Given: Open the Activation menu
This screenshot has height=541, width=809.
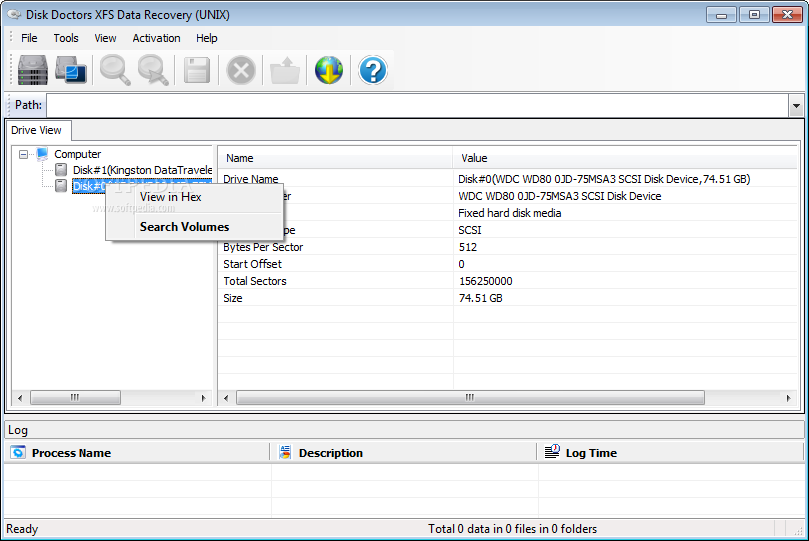Looking at the screenshot, I should coord(156,38).
